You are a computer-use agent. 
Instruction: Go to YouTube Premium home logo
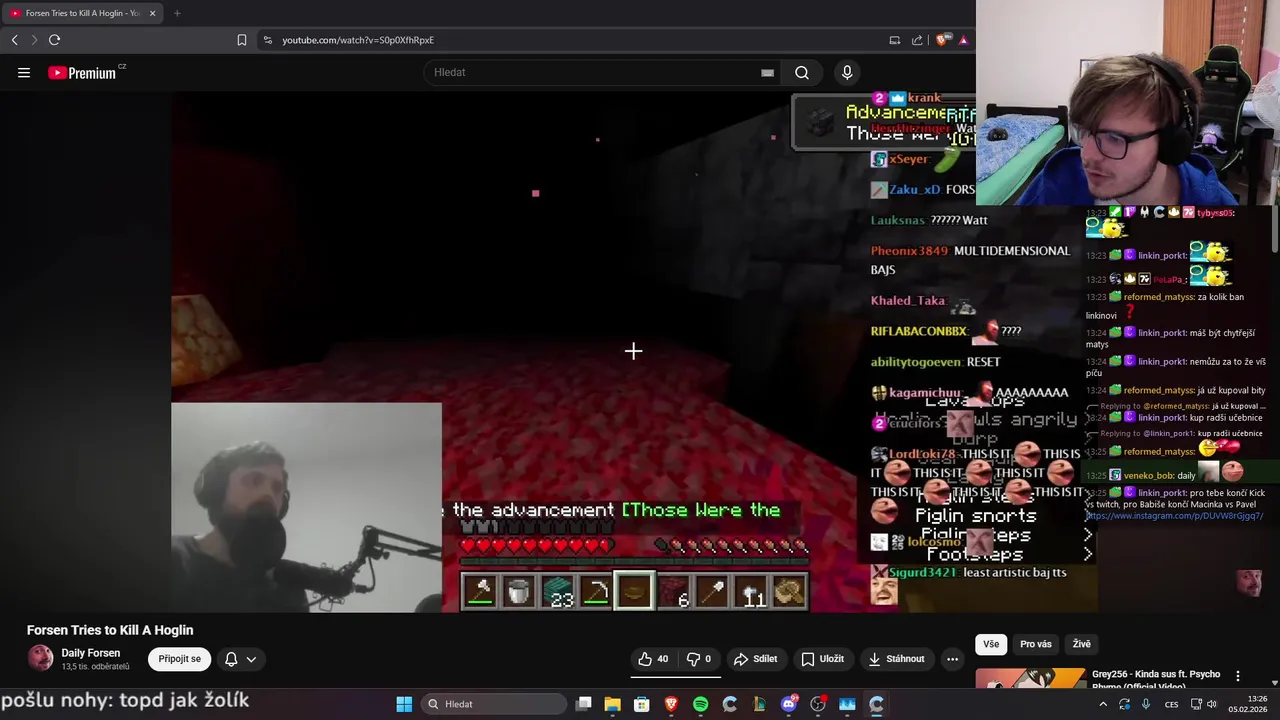tap(82, 72)
